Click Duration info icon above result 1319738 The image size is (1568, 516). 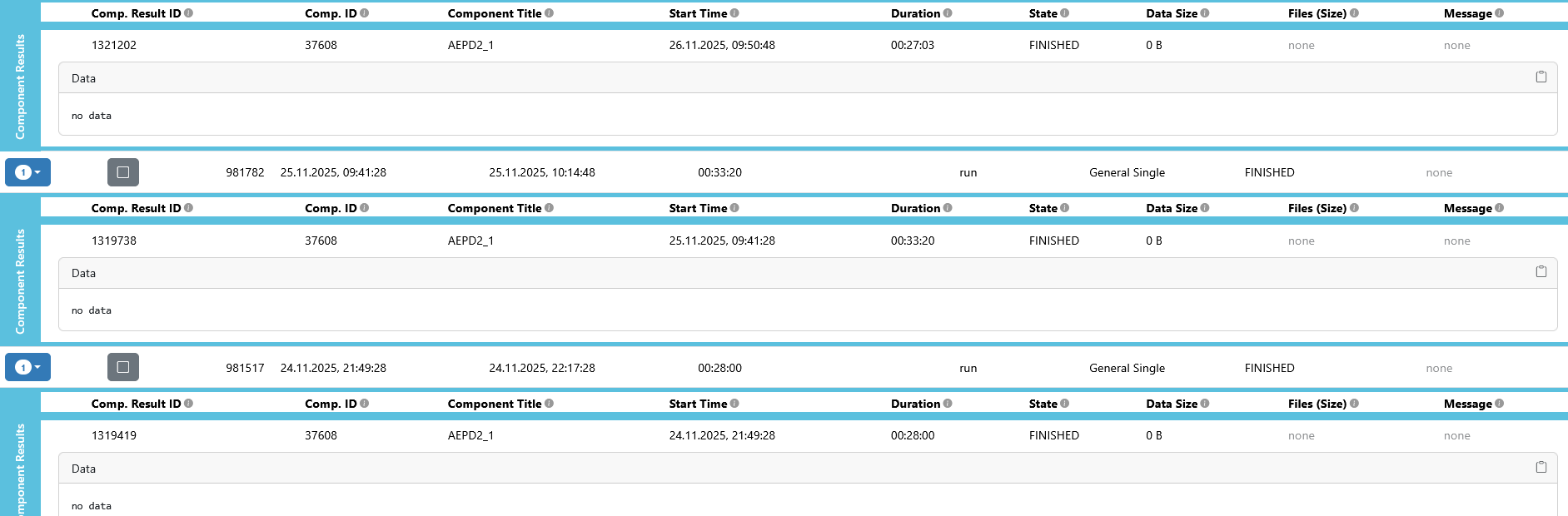click(x=948, y=208)
